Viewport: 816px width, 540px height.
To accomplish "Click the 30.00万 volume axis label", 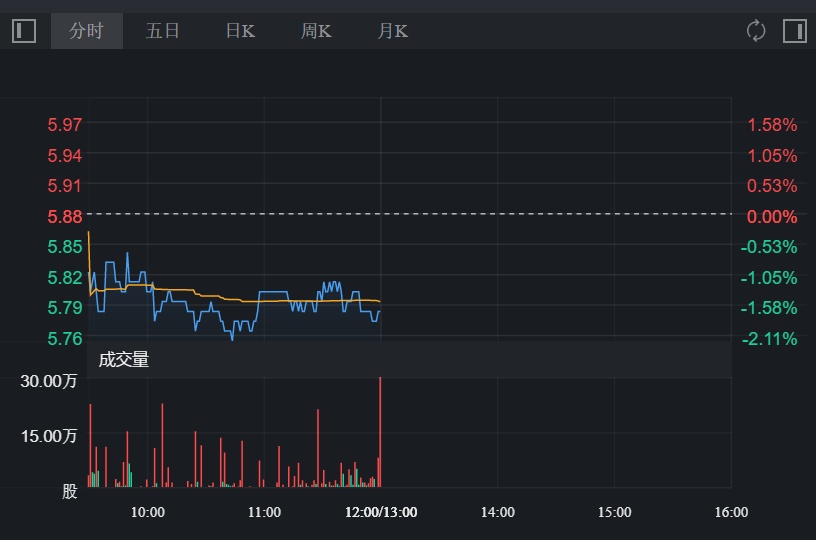I will [x=52, y=381].
